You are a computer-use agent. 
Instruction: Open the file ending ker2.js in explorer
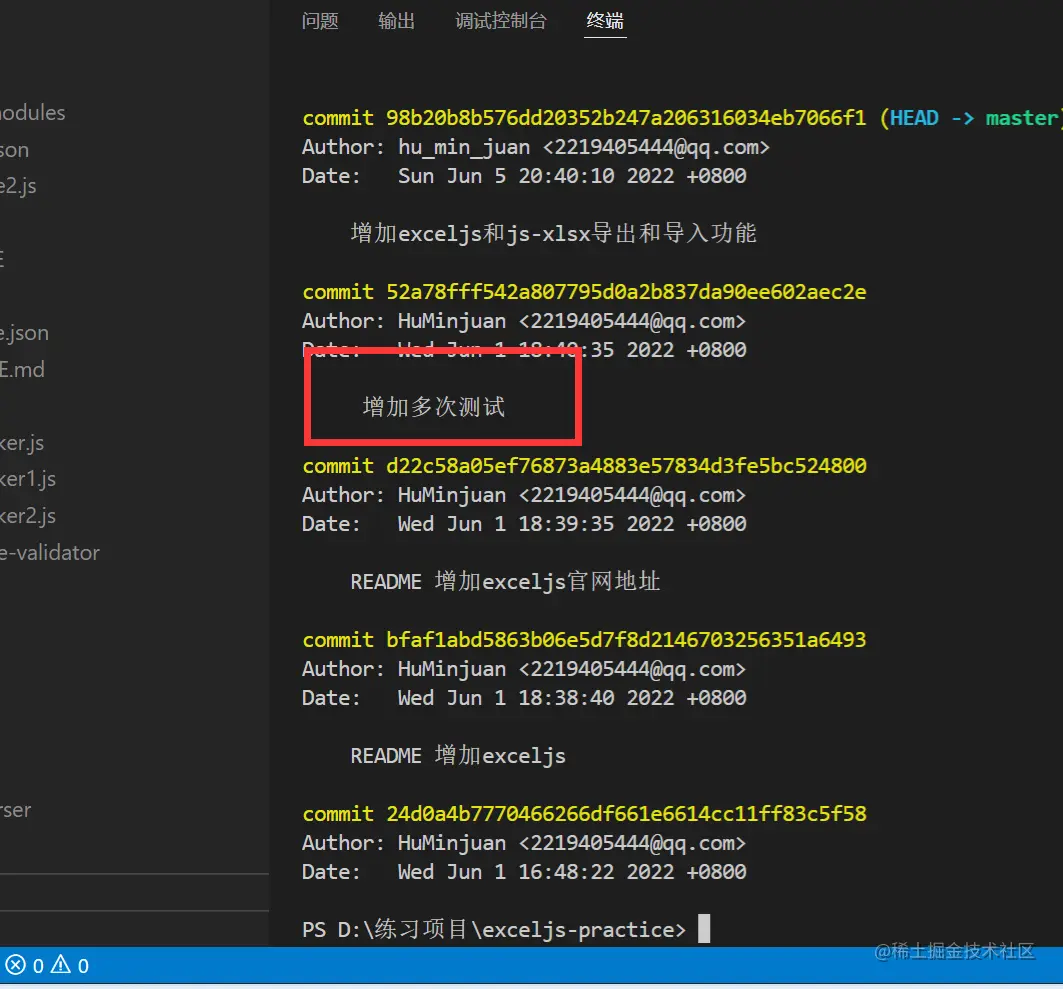coord(28,516)
